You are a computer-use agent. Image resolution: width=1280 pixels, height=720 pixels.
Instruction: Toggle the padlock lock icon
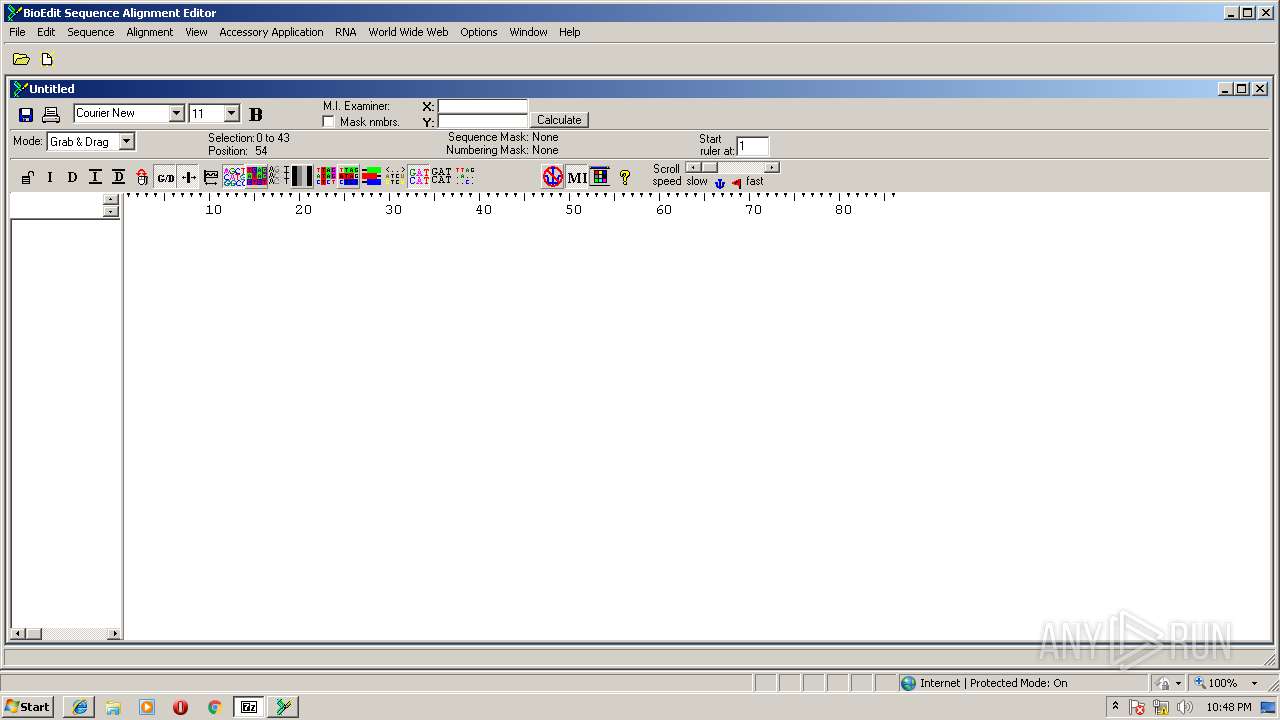(x=27, y=177)
